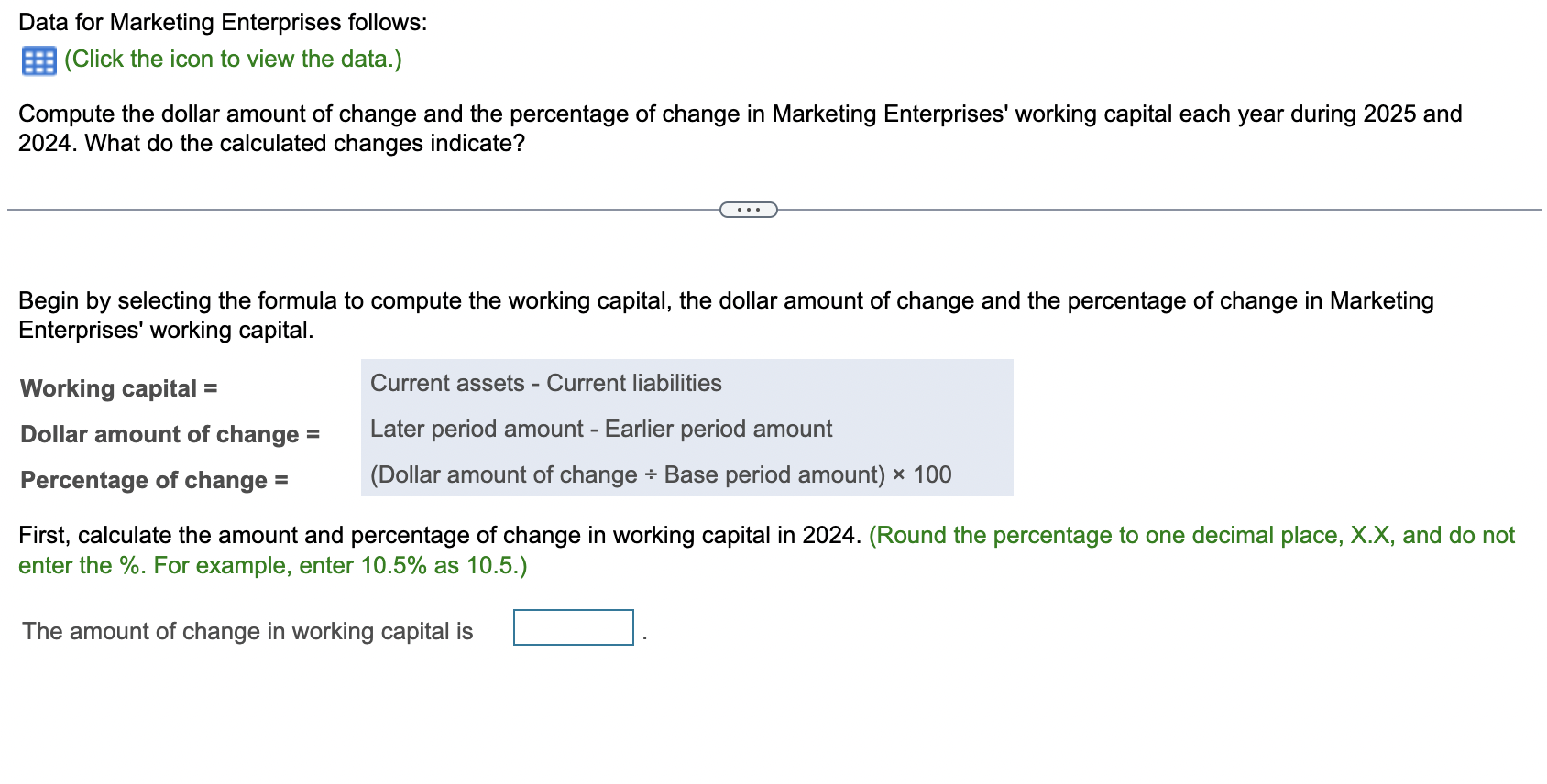
Task: Click the ellipsis expander to collapse the question
Action: coord(748,209)
